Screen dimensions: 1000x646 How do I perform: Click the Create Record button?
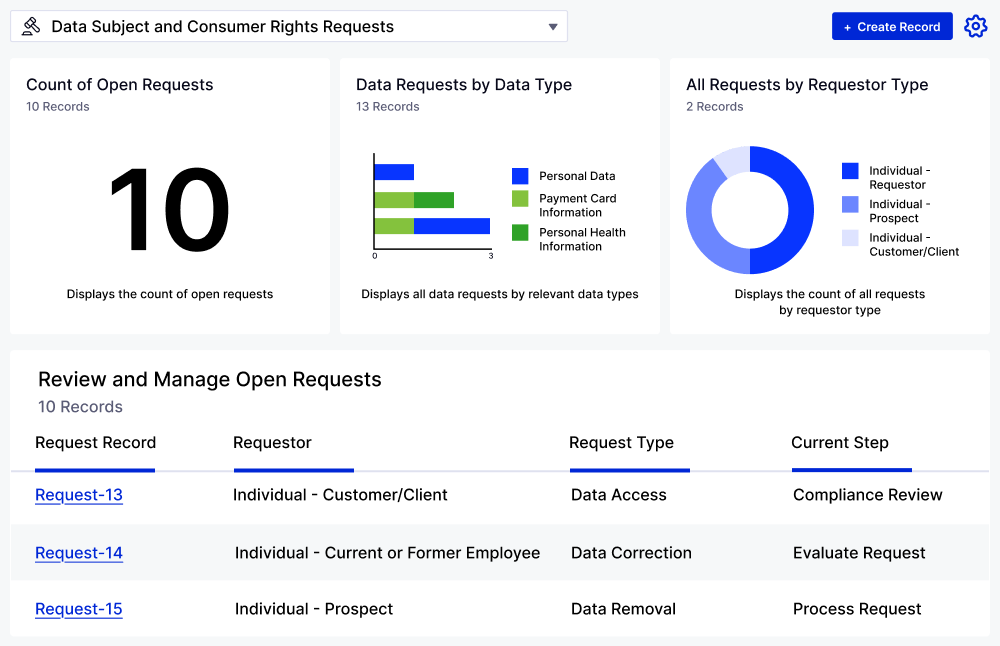click(x=892, y=27)
